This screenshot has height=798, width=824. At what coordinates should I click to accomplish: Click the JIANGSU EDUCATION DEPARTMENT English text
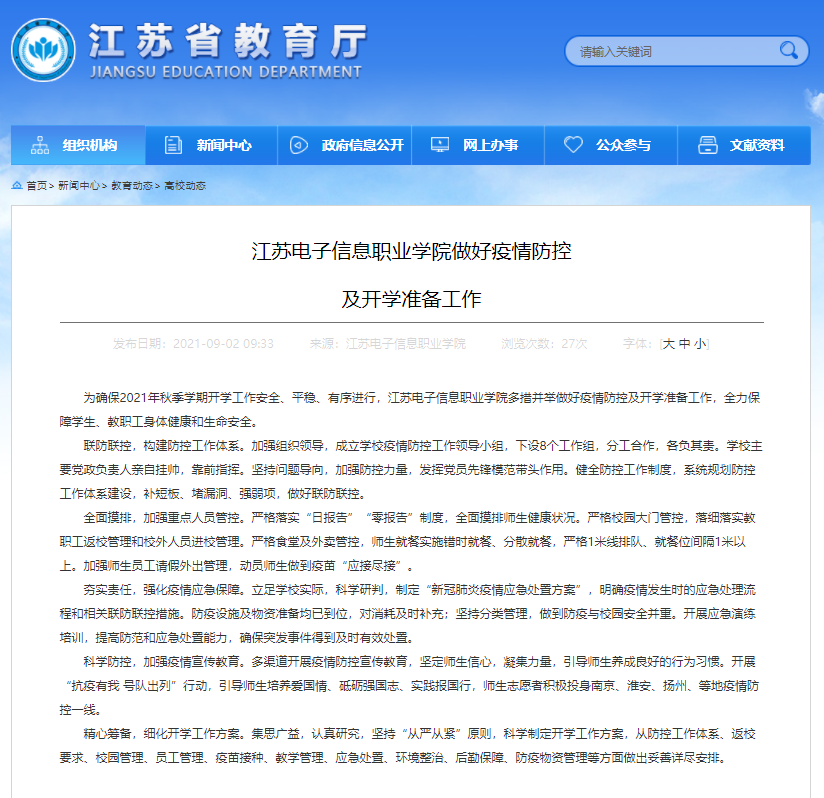point(226,72)
